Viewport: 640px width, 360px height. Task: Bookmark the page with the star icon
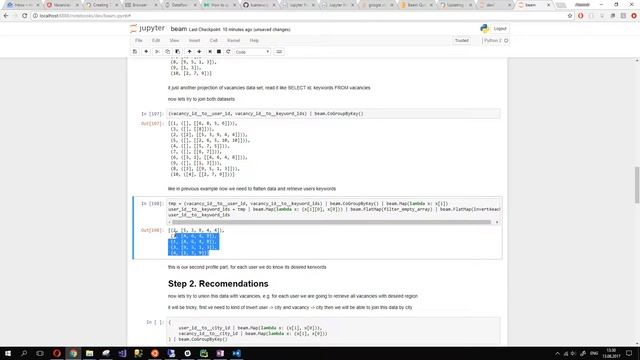click(x=570, y=16)
